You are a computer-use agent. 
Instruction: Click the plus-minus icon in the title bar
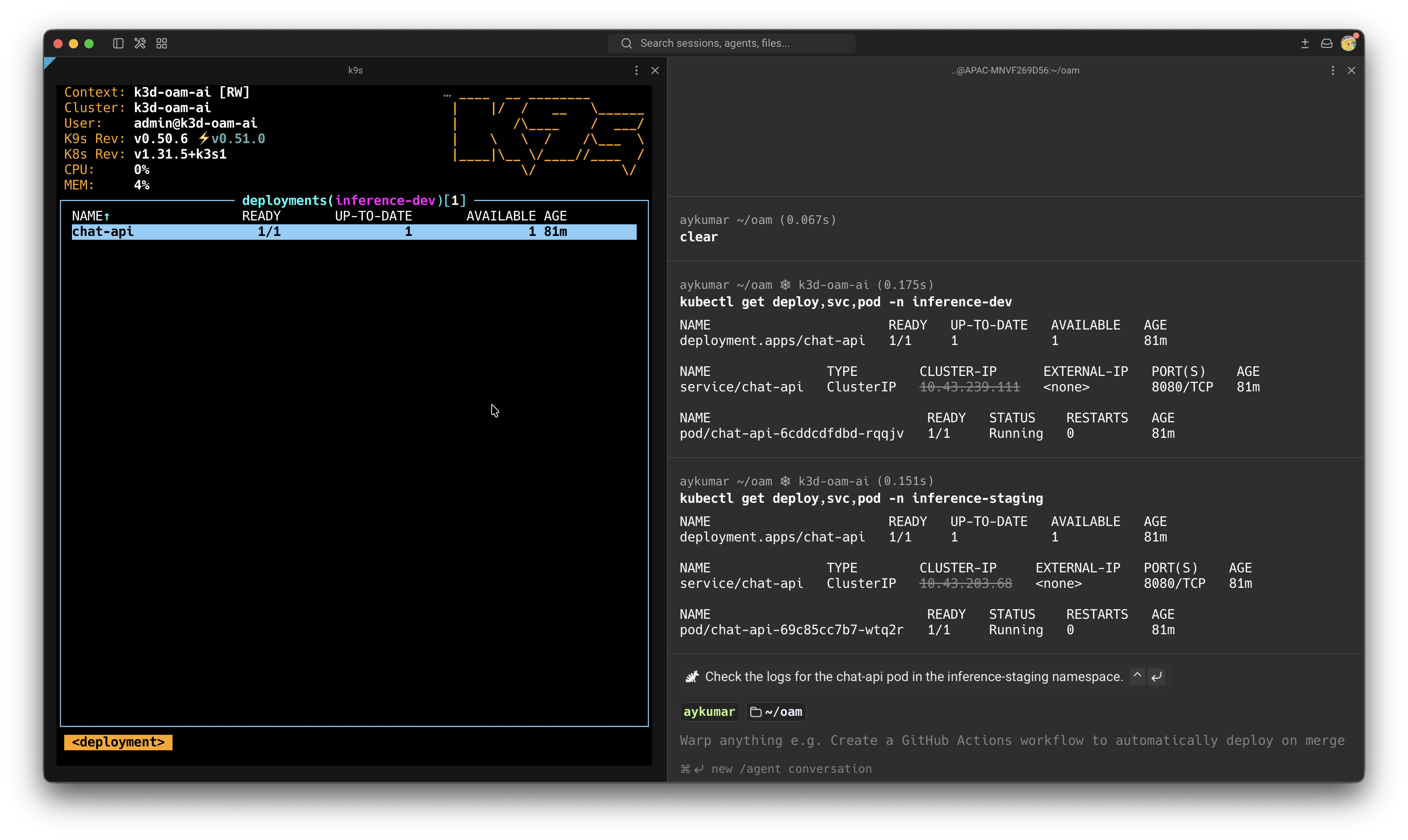click(x=1305, y=44)
